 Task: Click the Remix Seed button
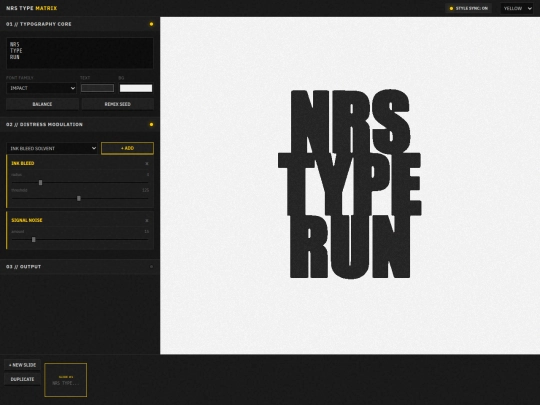click(x=117, y=104)
